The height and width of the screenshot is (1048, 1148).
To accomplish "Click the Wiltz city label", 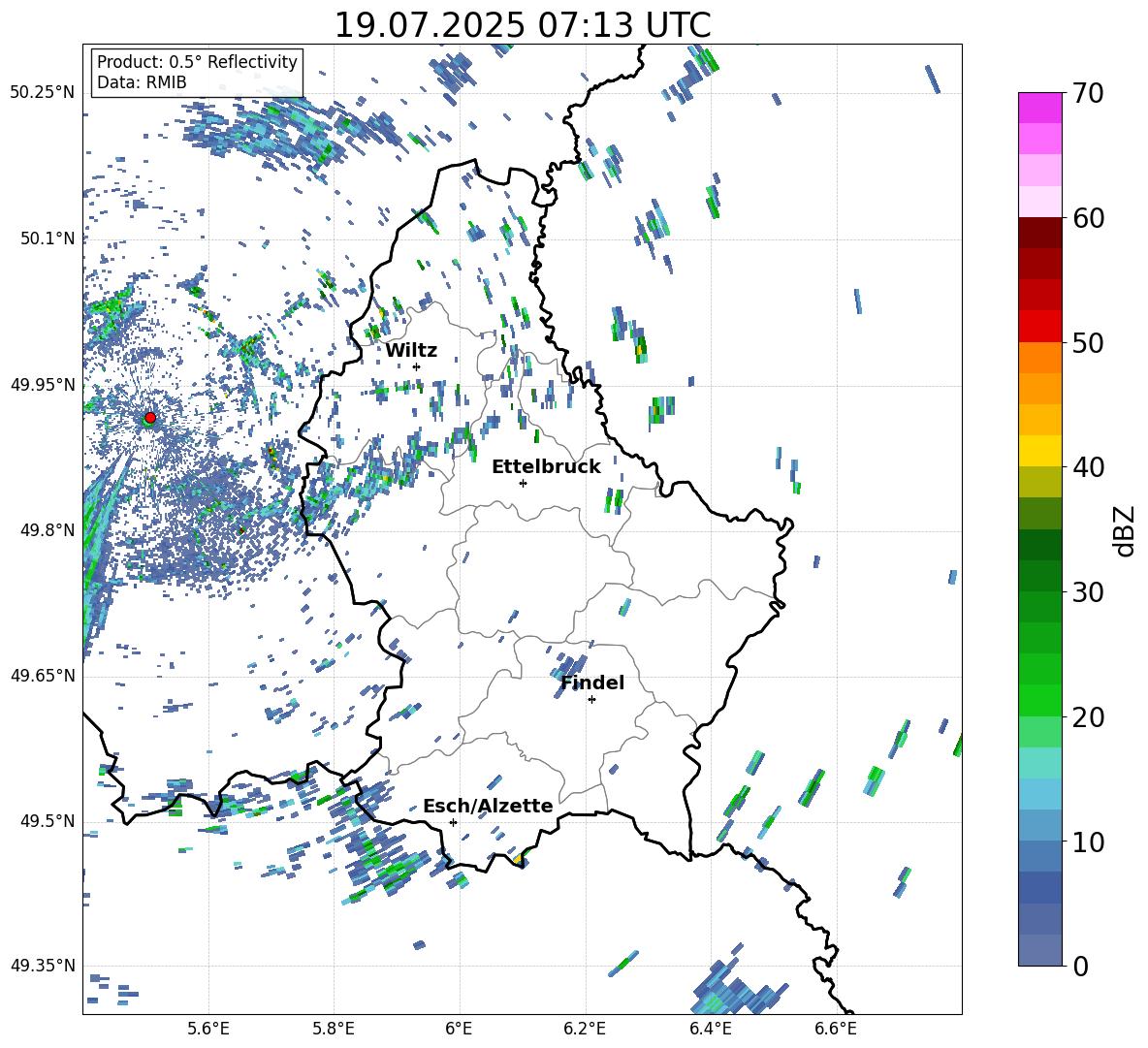I will (x=411, y=351).
